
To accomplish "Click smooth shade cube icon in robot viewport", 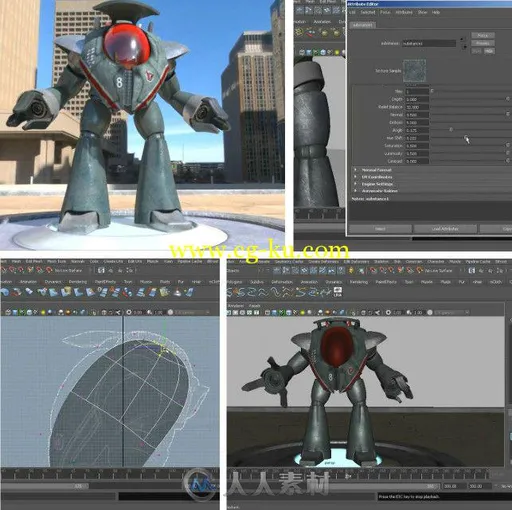I will 275,313.
